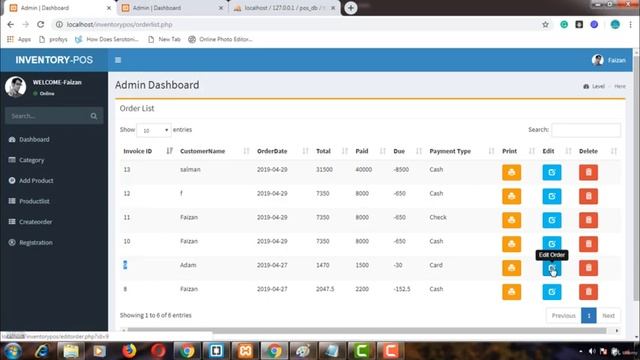Edit order 11 paid by Check

click(x=551, y=220)
